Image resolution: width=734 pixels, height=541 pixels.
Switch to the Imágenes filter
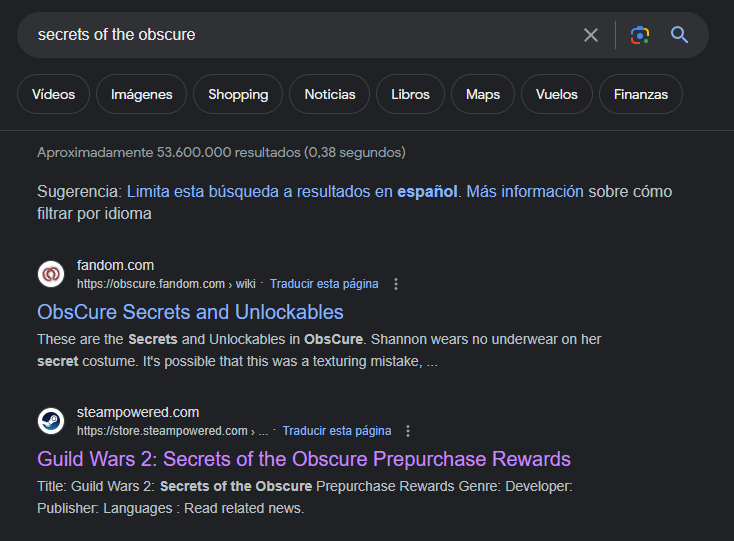click(x=141, y=94)
